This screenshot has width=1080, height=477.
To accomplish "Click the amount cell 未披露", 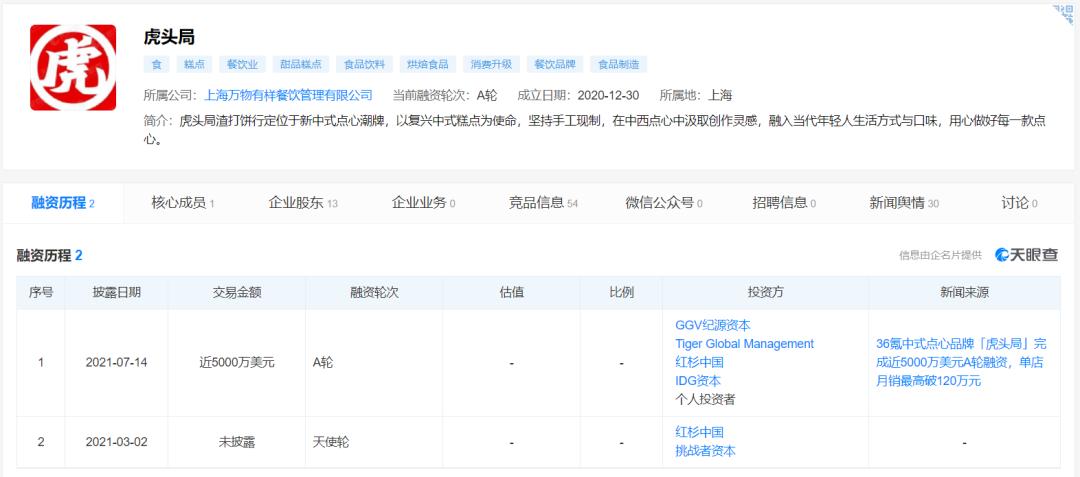I will (236, 442).
